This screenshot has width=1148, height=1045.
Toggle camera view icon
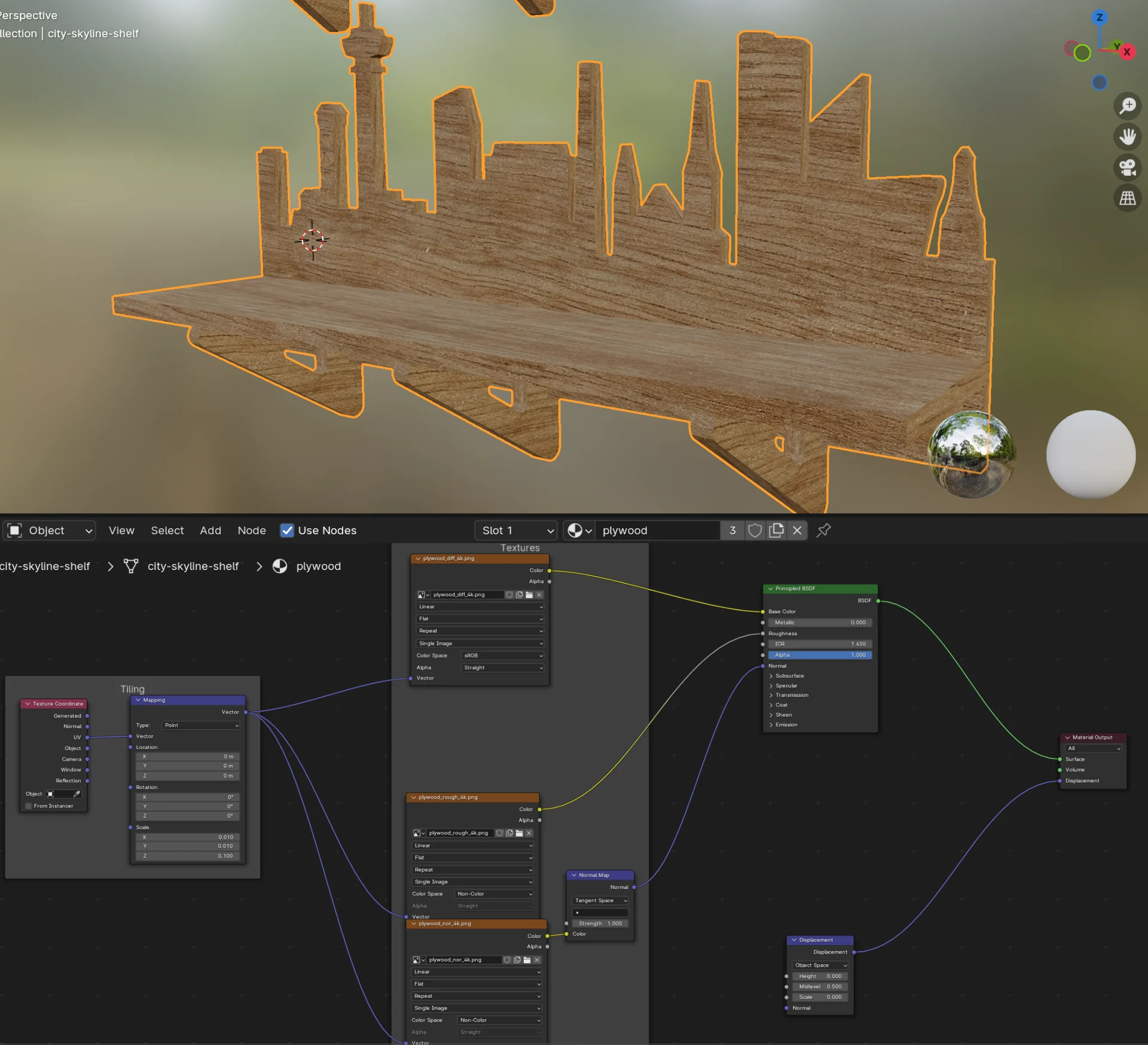pyautogui.click(x=1127, y=167)
